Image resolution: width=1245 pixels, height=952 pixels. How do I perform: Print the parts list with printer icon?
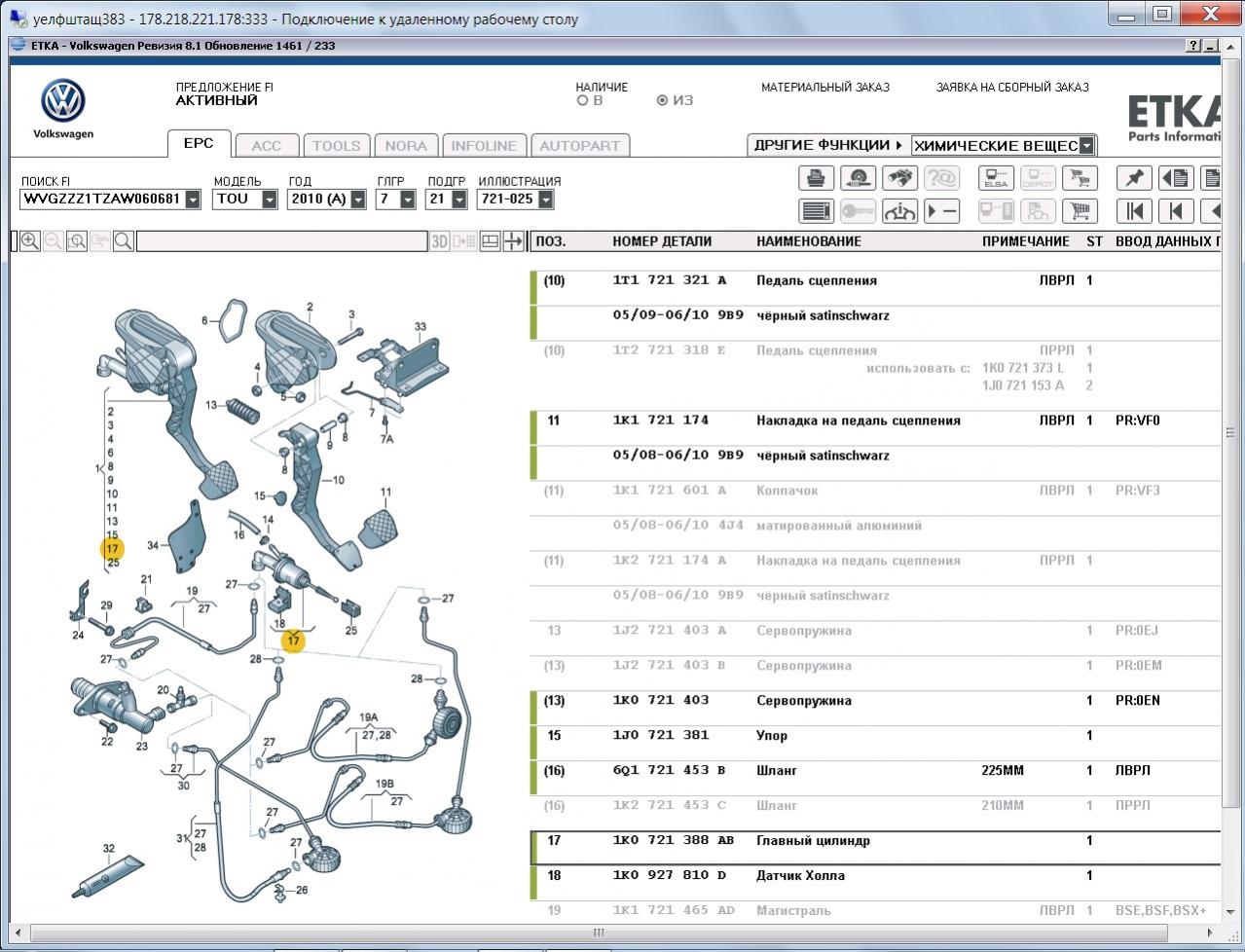(816, 178)
